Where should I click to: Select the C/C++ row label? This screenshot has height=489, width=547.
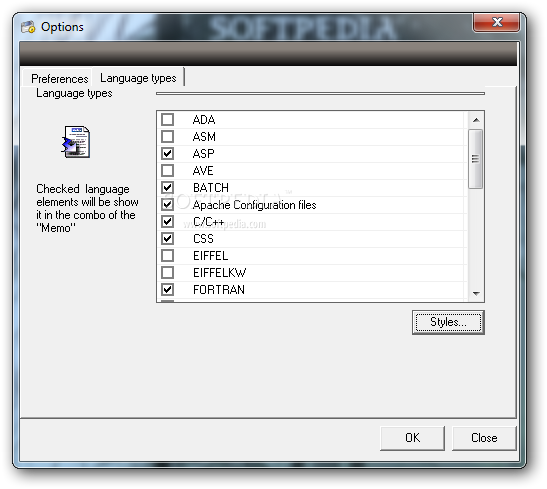point(208,221)
